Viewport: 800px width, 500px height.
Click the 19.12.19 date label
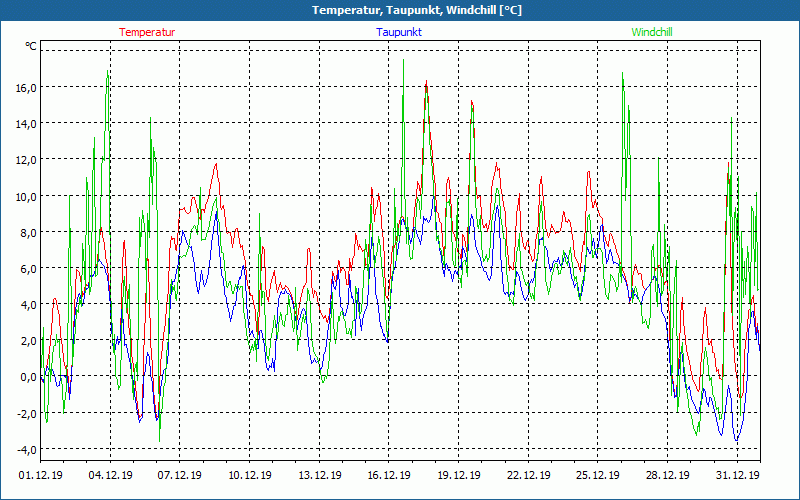459,475
